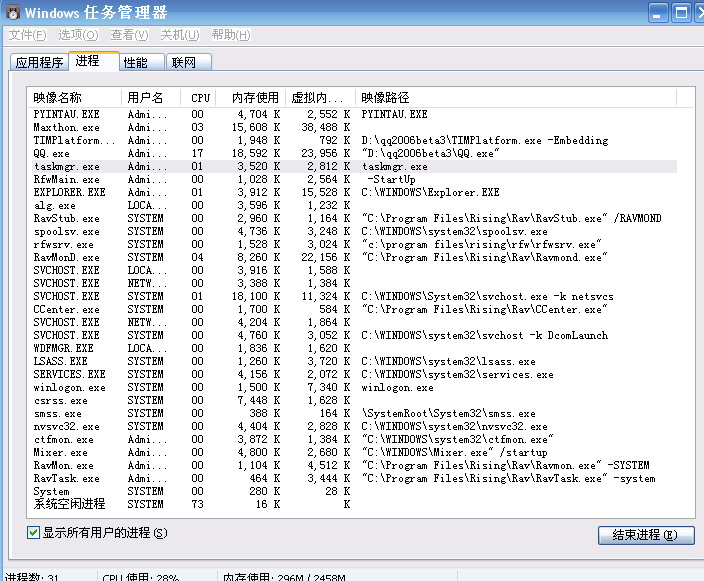Select the ctfmon.exe process name
Image resolution: width=704 pixels, height=581 pixels.
coord(64,440)
